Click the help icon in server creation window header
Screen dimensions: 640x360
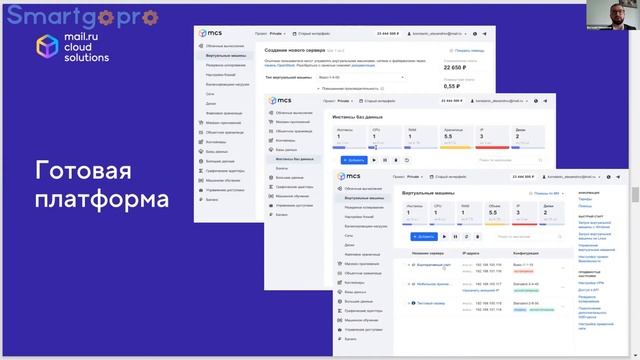pos(475,34)
